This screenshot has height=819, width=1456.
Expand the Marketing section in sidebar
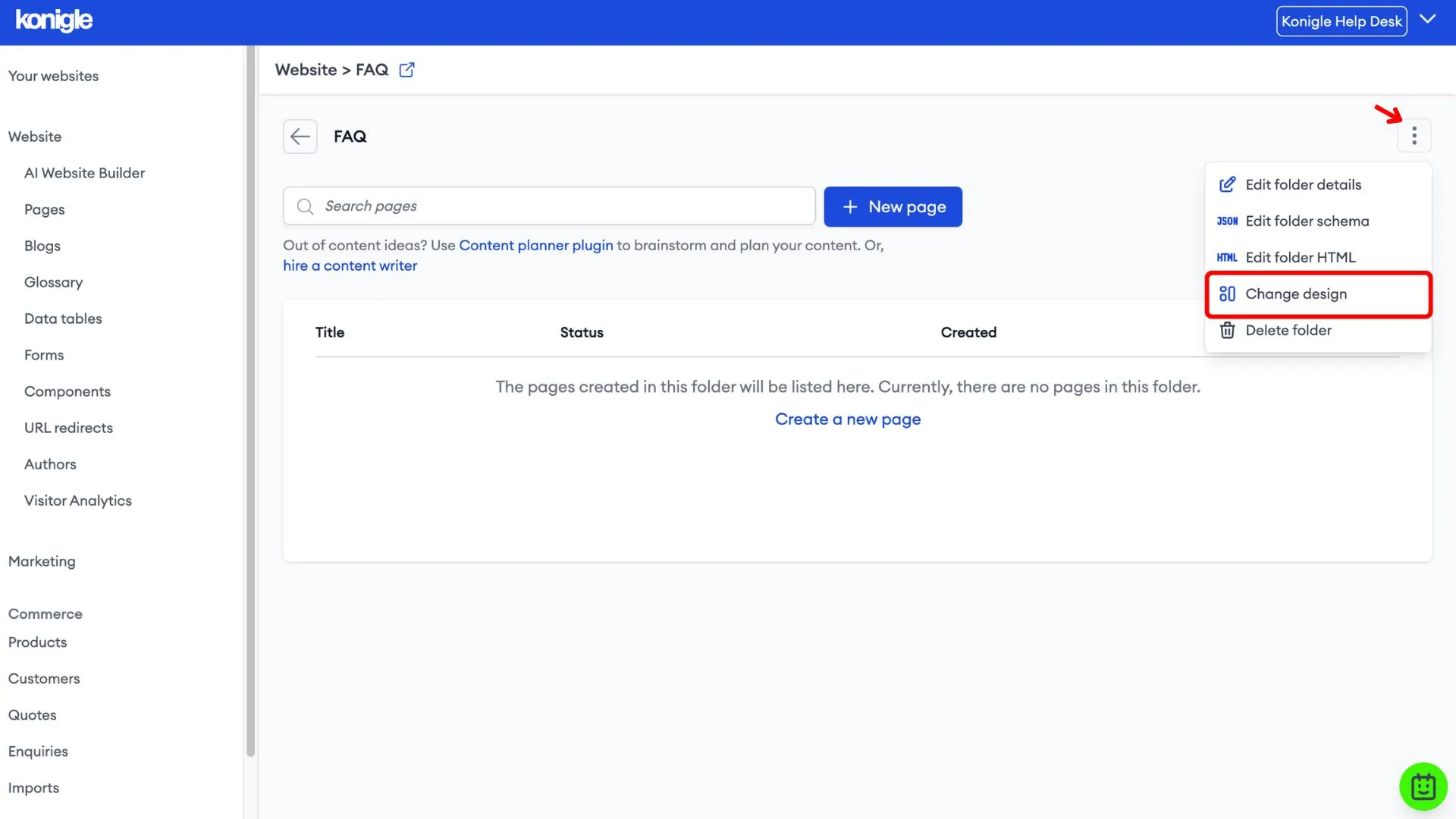click(x=41, y=561)
